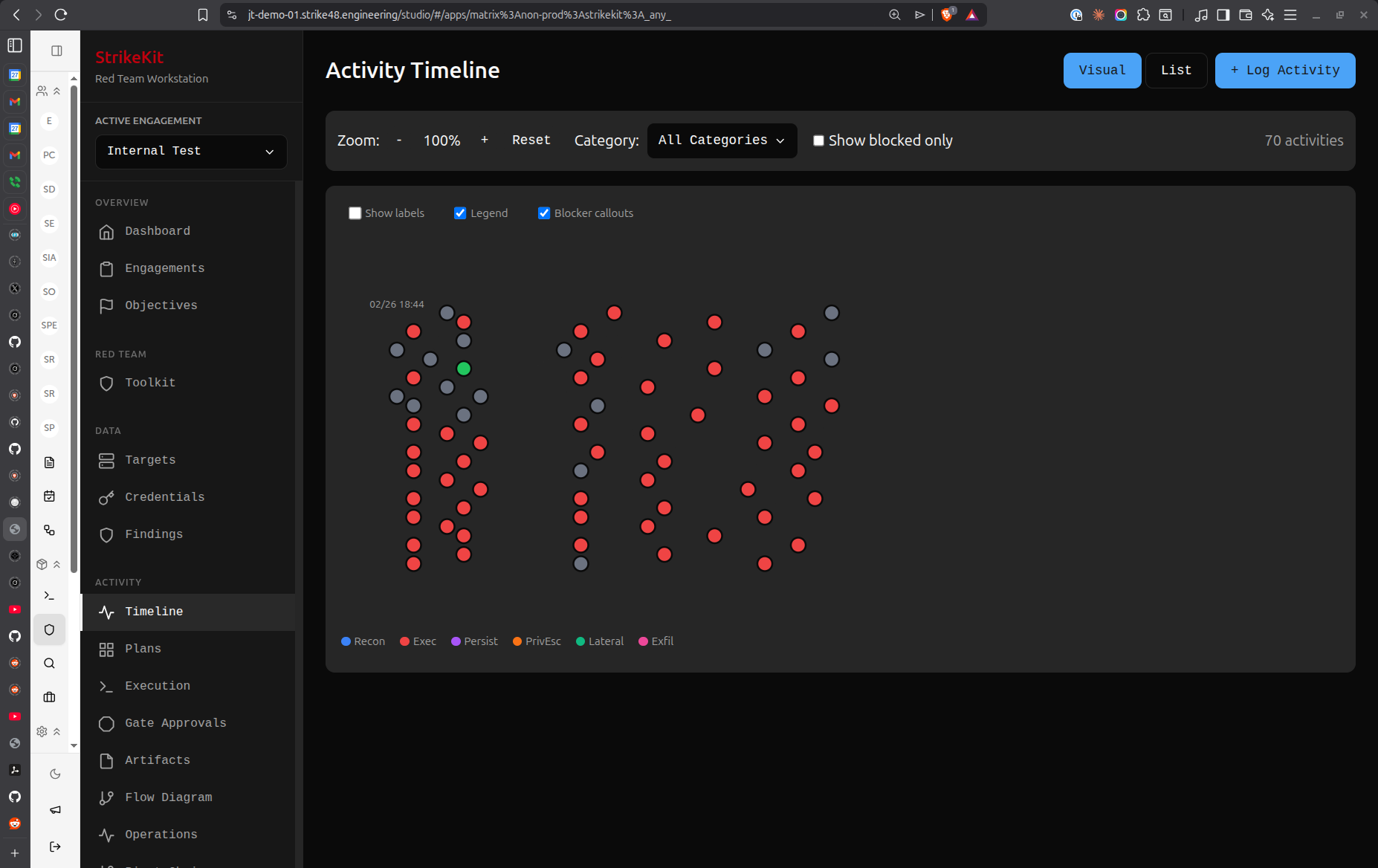Reload the browser page

[61, 15]
